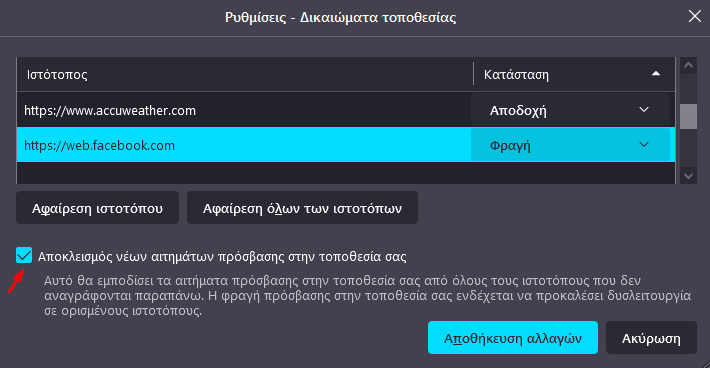Sort by the Ιστότοπος column header
This screenshot has width=710, height=368.
[x=245, y=74]
